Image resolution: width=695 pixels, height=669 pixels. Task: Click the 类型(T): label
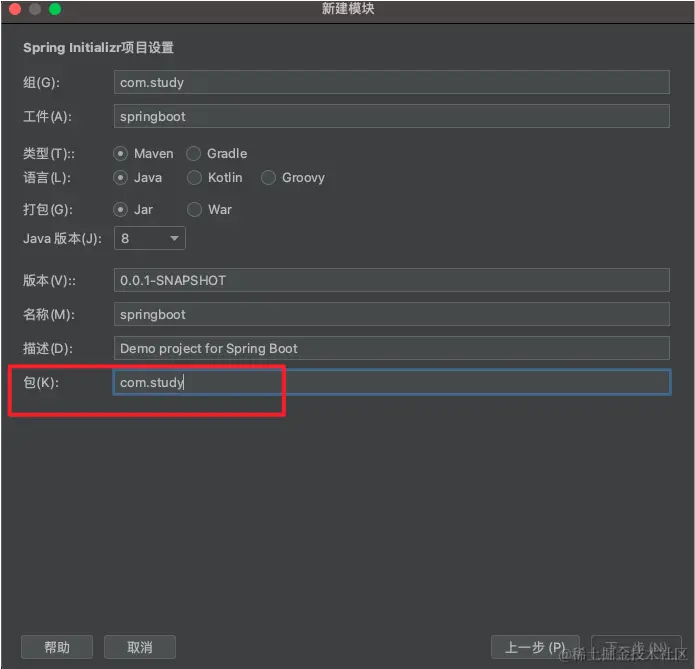point(49,154)
